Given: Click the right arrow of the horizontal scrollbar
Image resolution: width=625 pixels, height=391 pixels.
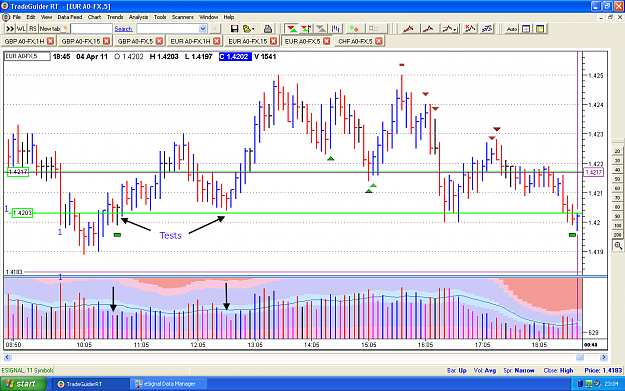Looking at the screenshot, I should (603, 358).
